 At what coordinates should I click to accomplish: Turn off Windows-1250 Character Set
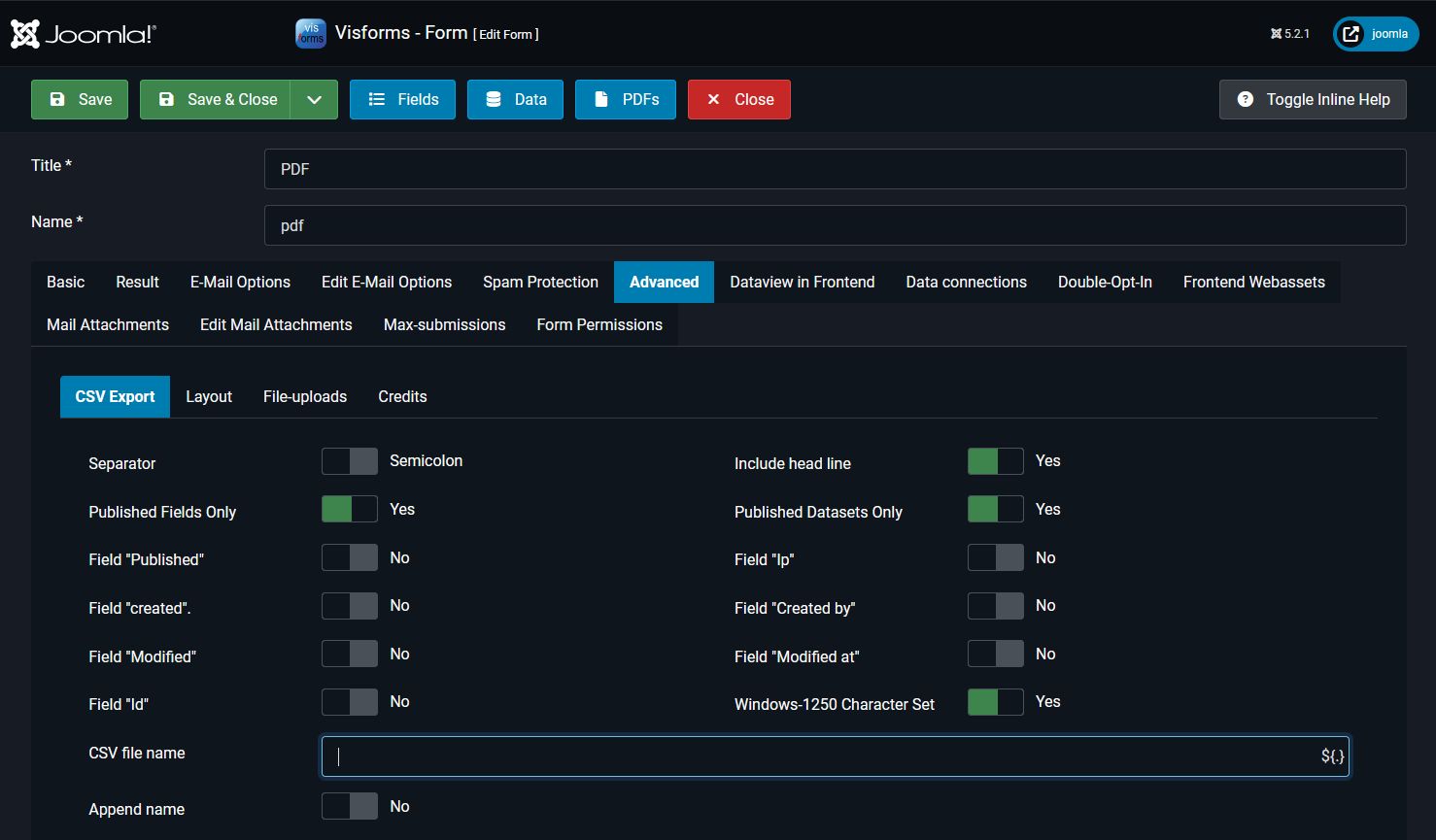tap(995, 701)
